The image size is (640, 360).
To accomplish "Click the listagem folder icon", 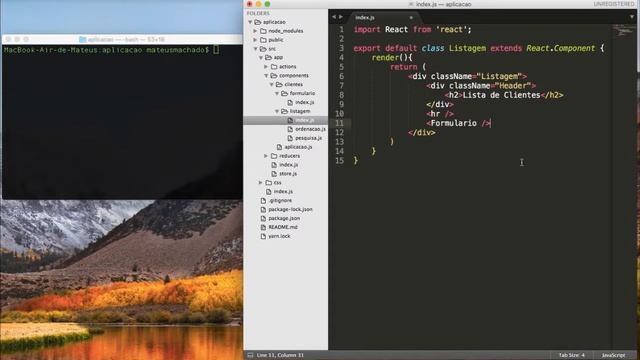I will [x=284, y=111].
